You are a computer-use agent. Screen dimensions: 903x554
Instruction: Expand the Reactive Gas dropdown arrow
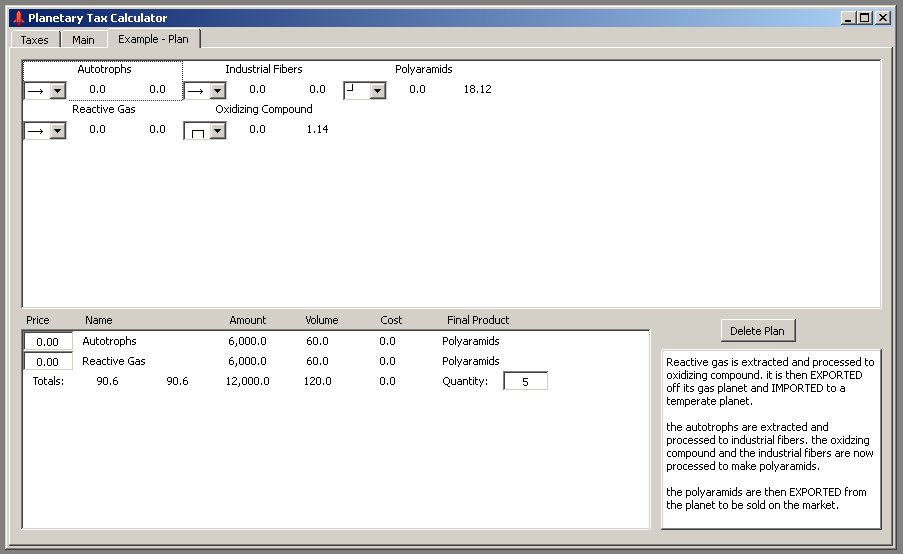57,130
